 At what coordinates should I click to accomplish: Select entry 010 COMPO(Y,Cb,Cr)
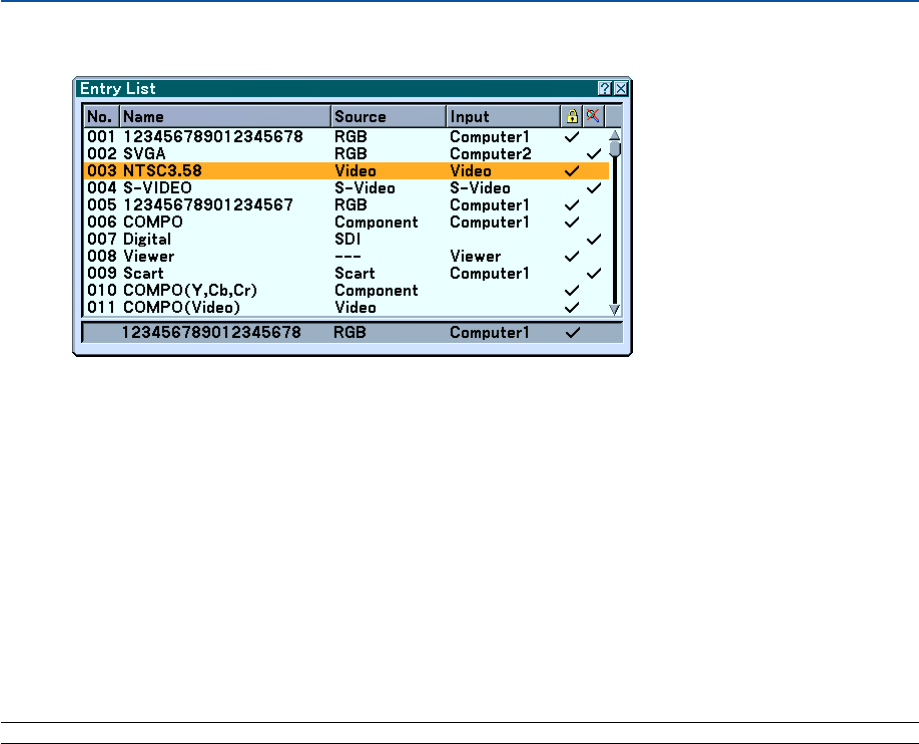[x=346, y=290]
